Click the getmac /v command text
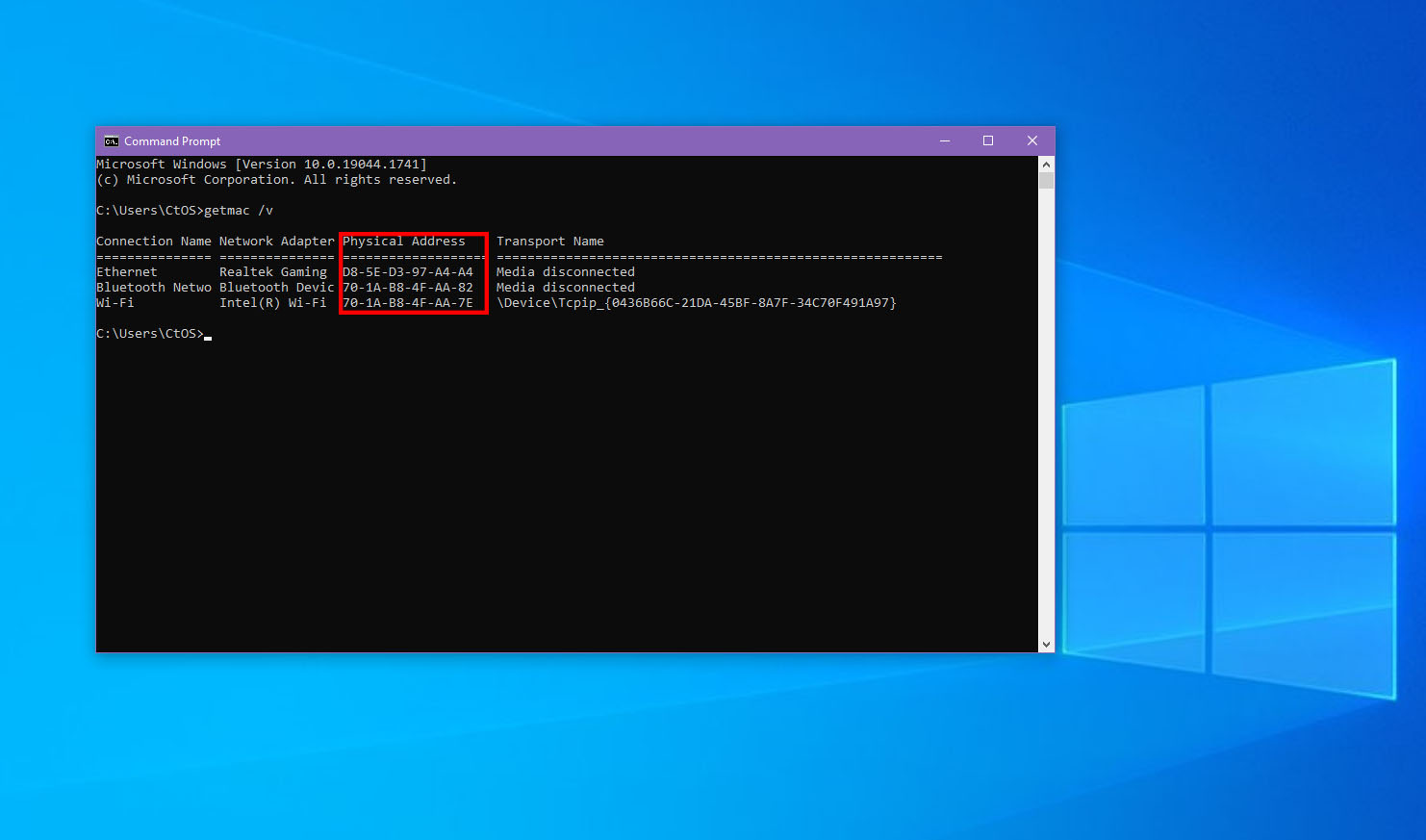1426x840 pixels. (240, 210)
